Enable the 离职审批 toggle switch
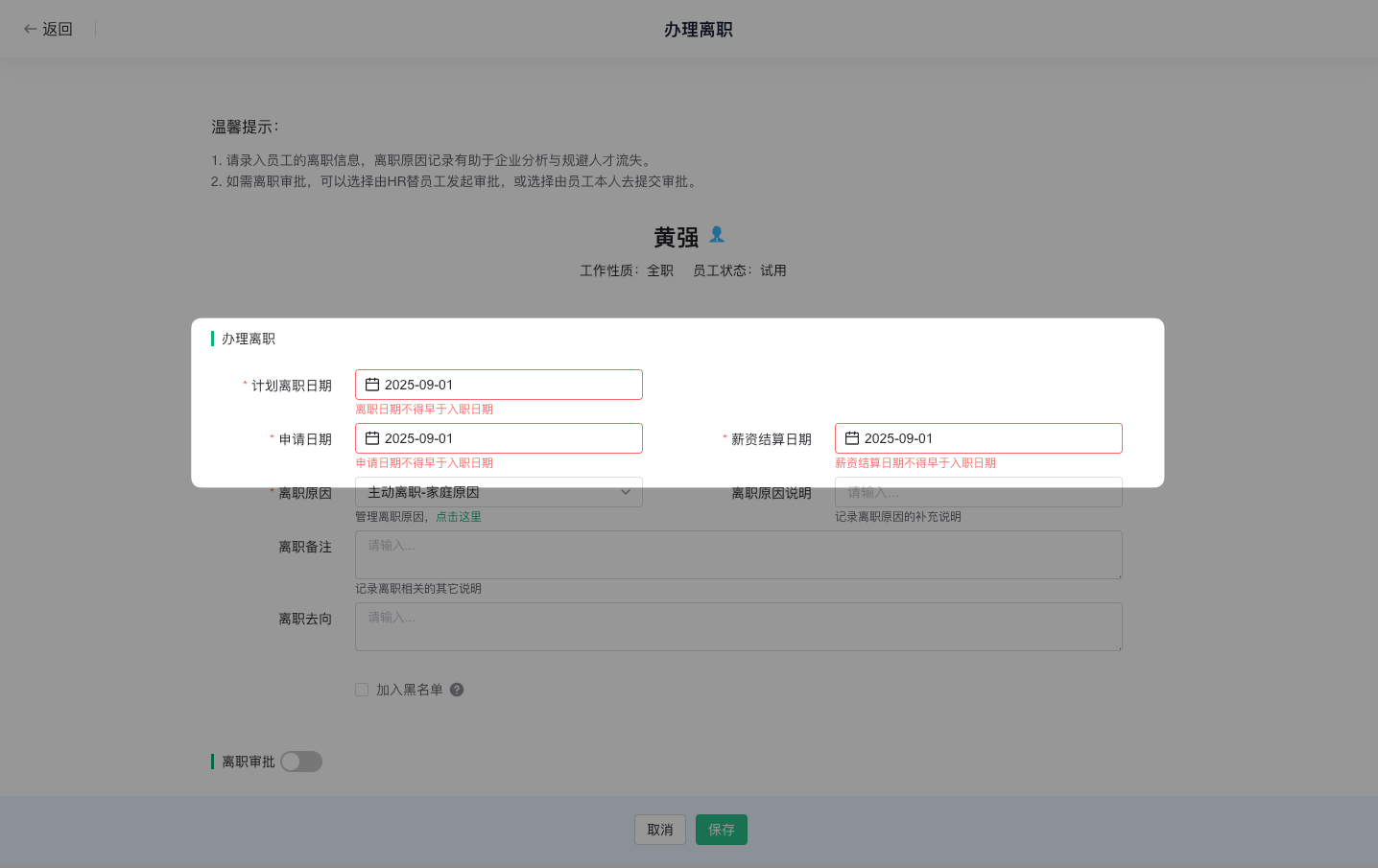Image resolution: width=1378 pixels, height=868 pixels. pos(301,762)
